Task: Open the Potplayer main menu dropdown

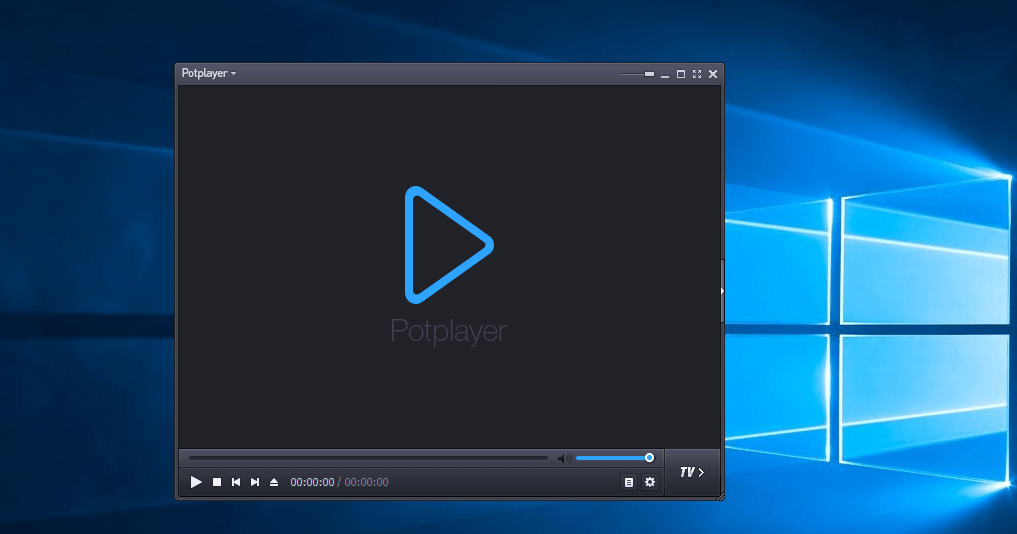Action: (208, 74)
